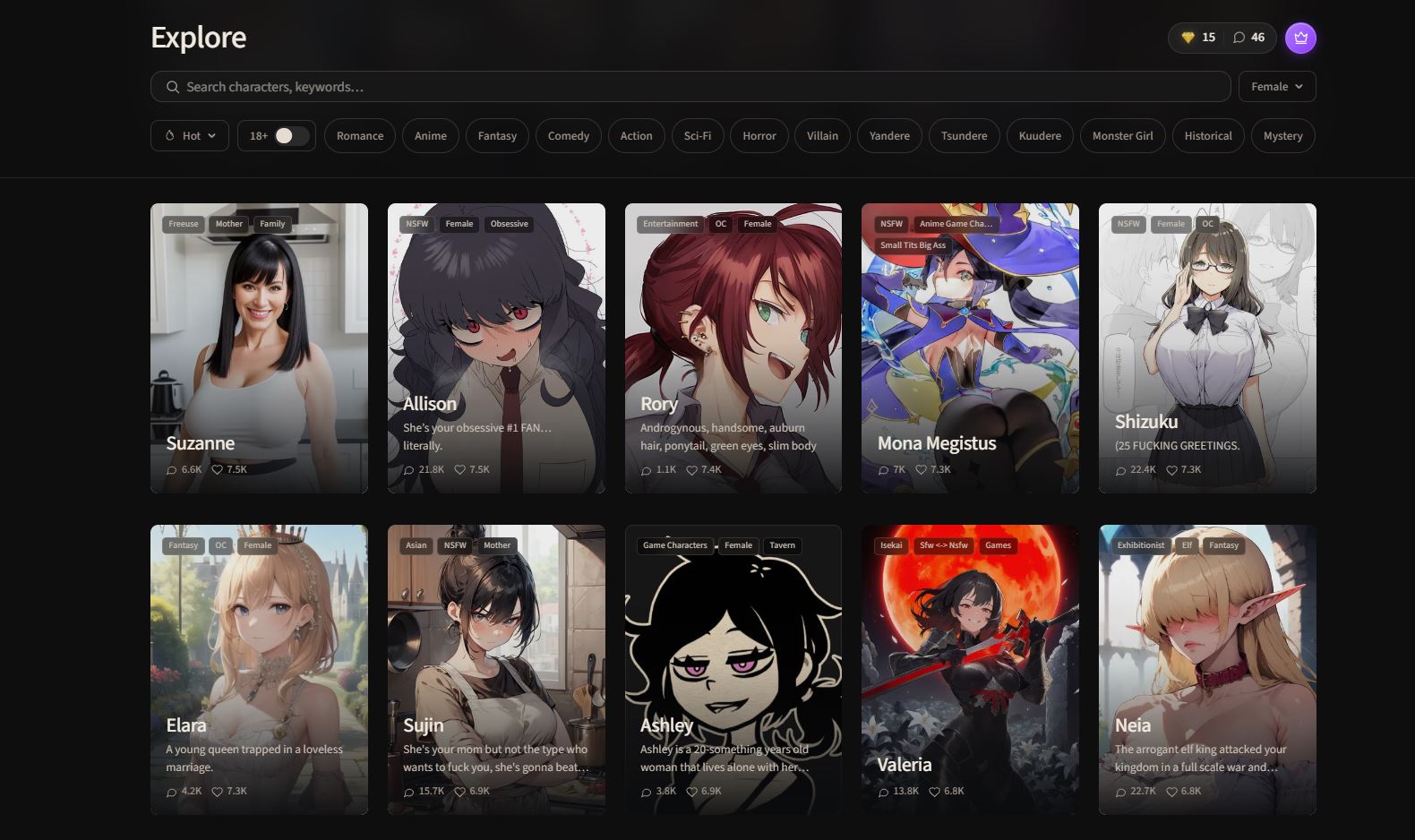
Task: Toggle the 18+ content switch
Action: (x=292, y=136)
